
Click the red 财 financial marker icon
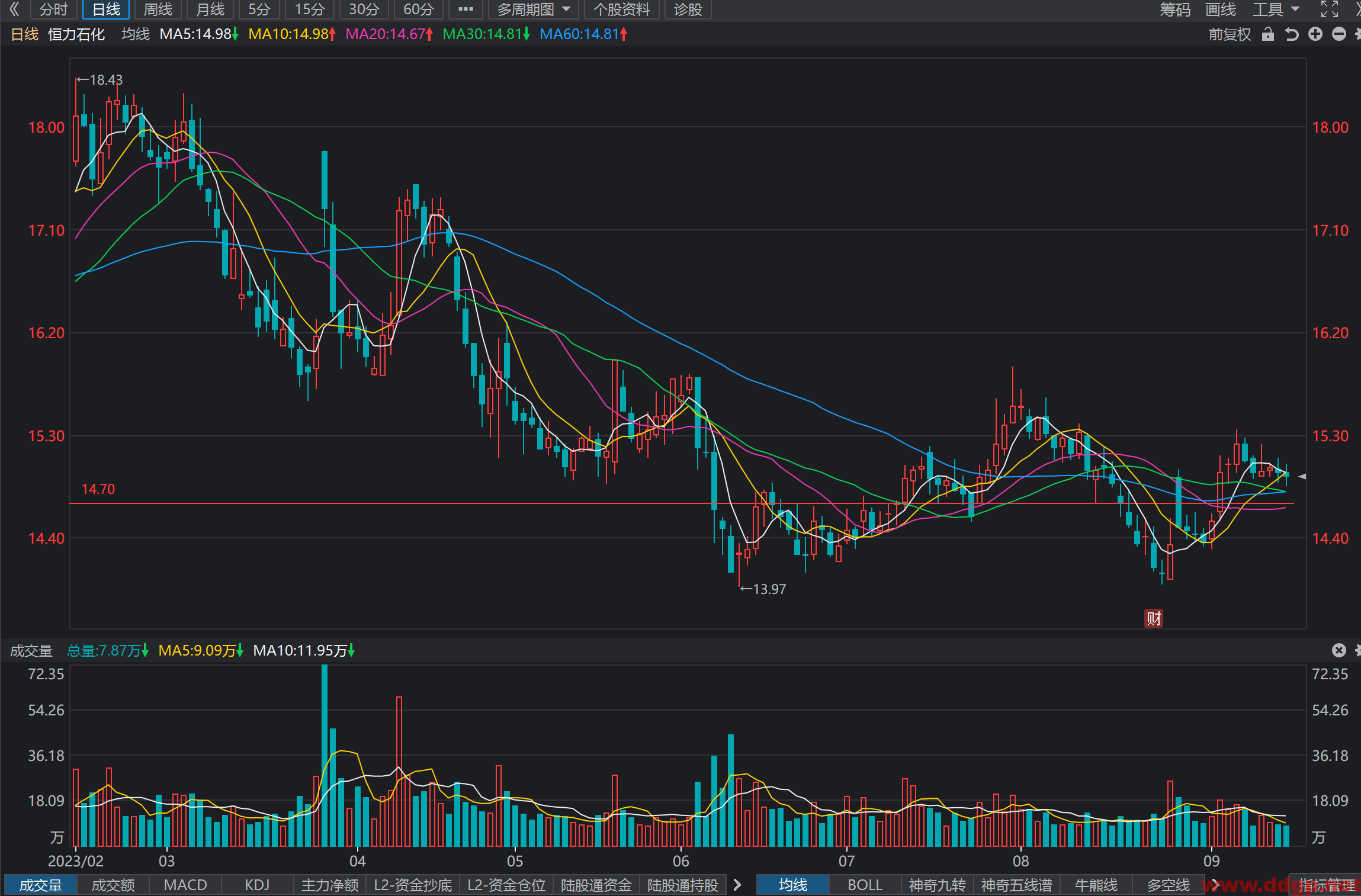1153,618
